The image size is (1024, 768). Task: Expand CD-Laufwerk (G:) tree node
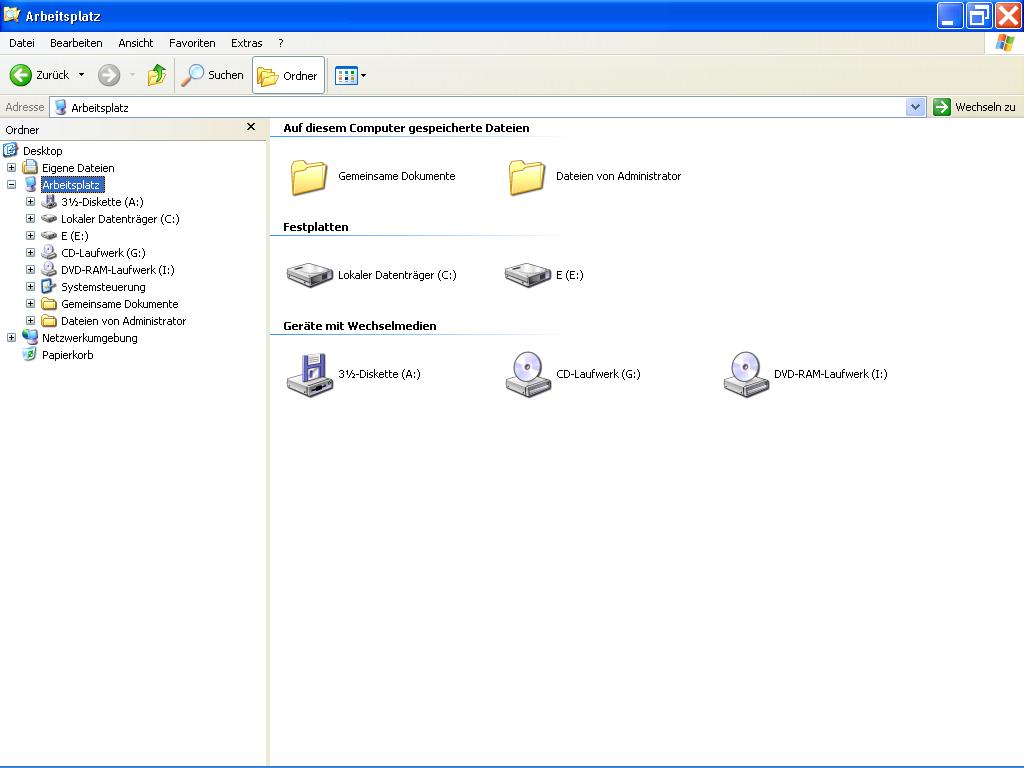pos(30,253)
